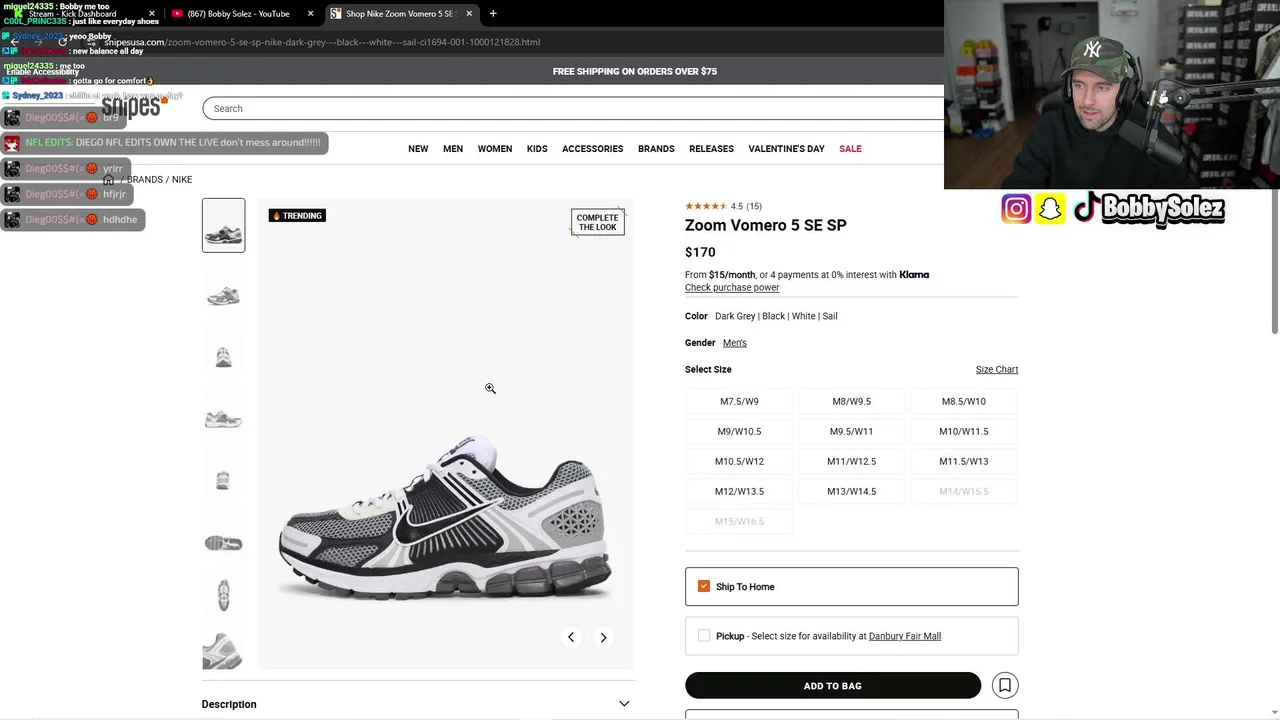The height and width of the screenshot is (720, 1280).
Task: Select size M9/W10.5
Action: tap(739, 431)
